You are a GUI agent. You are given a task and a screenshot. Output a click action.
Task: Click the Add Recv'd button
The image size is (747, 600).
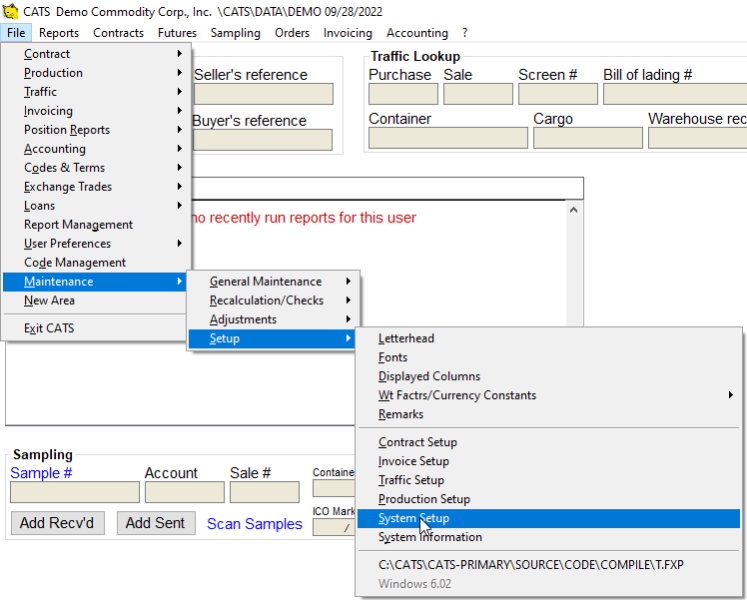click(57, 523)
